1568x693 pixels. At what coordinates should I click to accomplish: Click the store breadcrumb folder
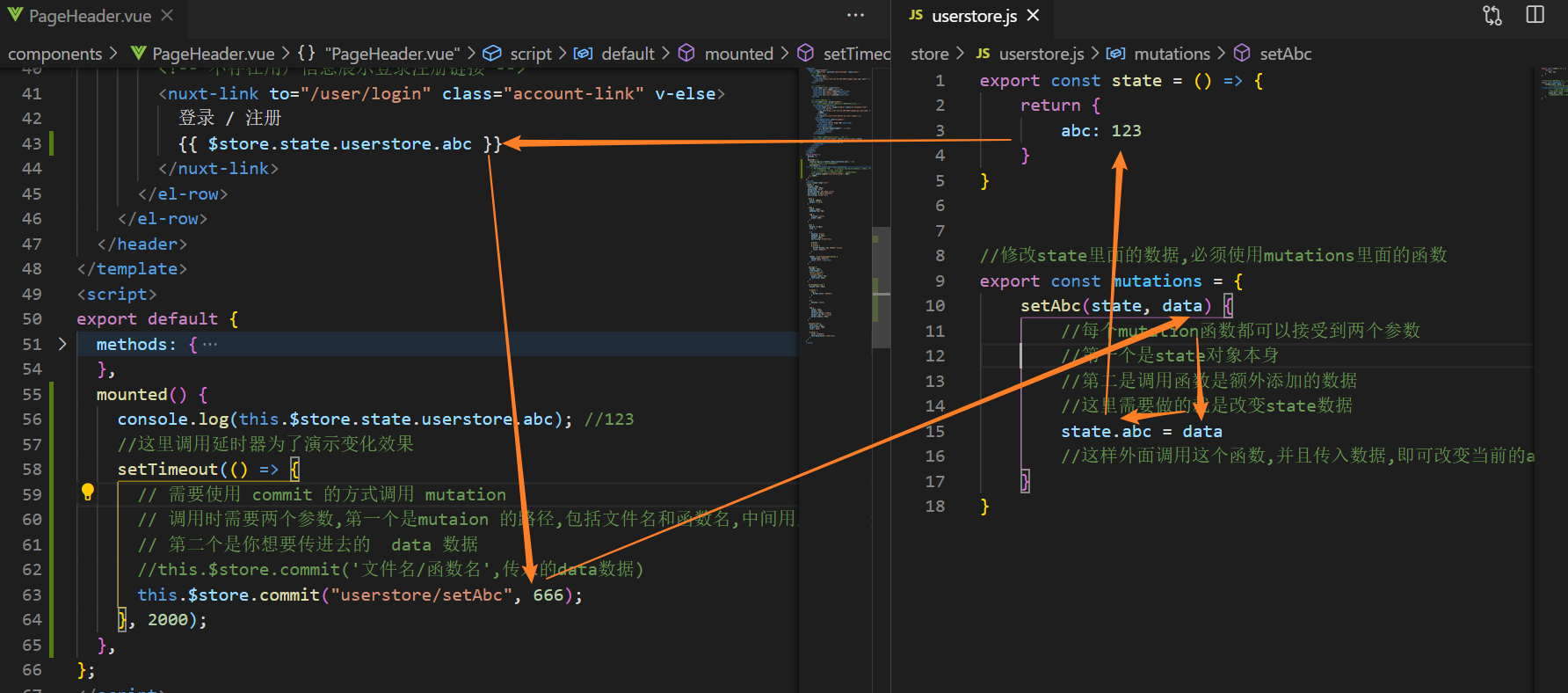[x=929, y=54]
